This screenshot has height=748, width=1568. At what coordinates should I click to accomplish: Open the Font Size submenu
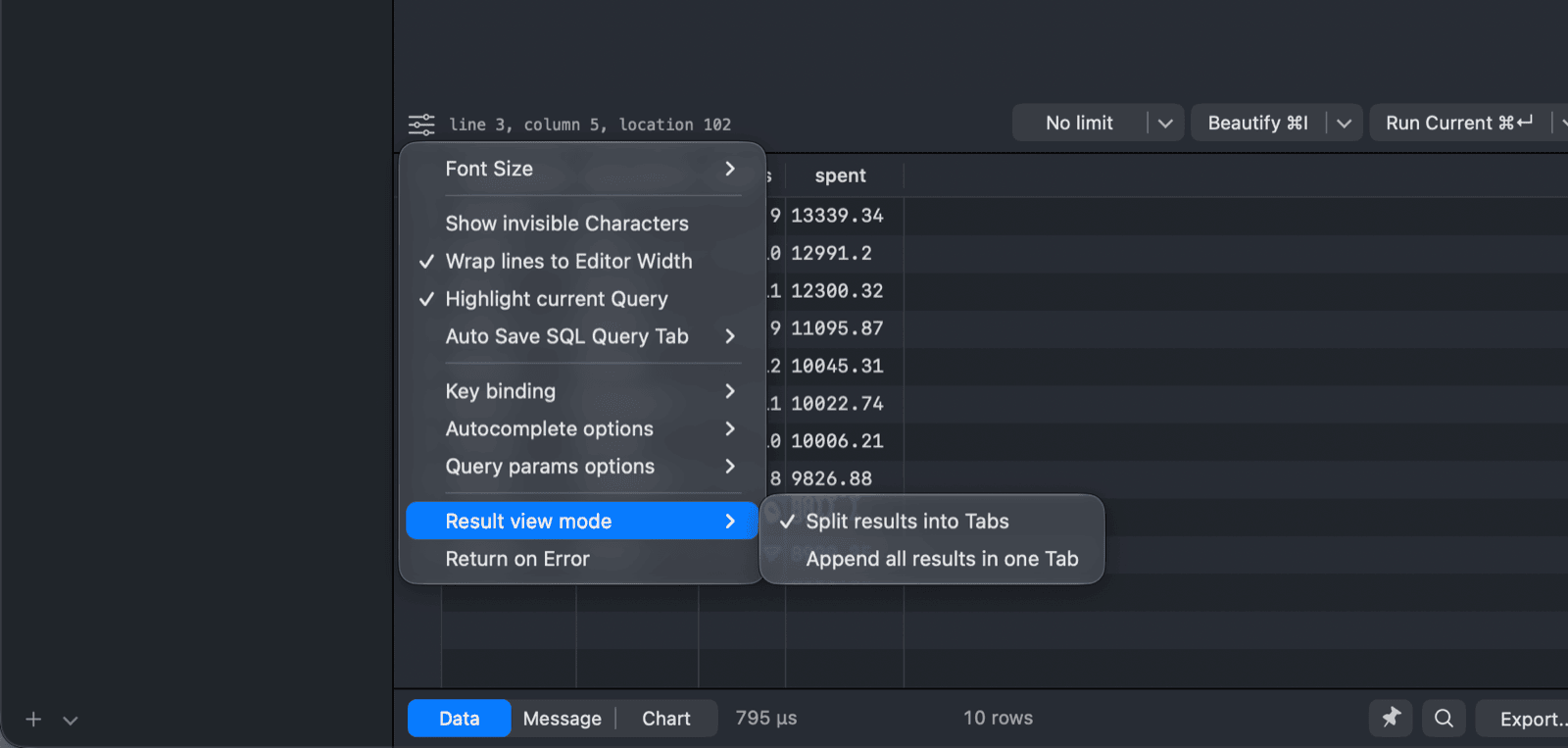pyautogui.click(x=582, y=169)
